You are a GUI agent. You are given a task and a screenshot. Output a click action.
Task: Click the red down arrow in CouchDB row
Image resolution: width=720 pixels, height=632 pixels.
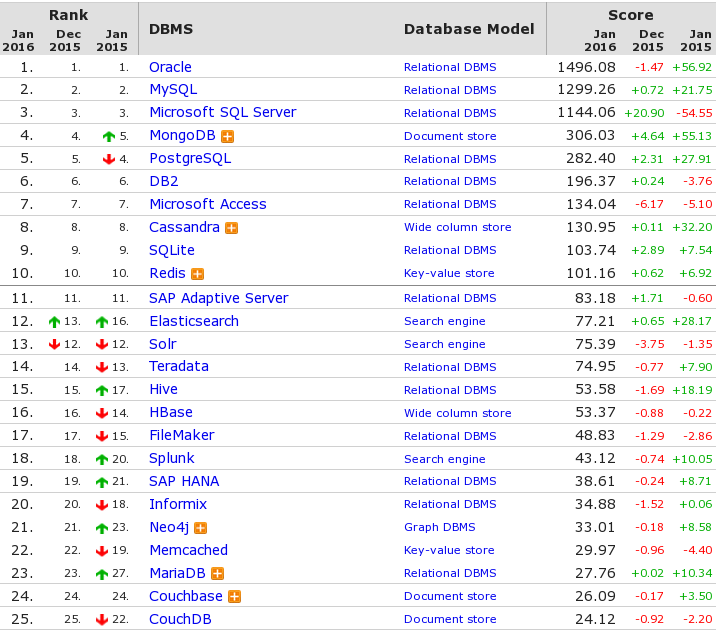[102, 620]
